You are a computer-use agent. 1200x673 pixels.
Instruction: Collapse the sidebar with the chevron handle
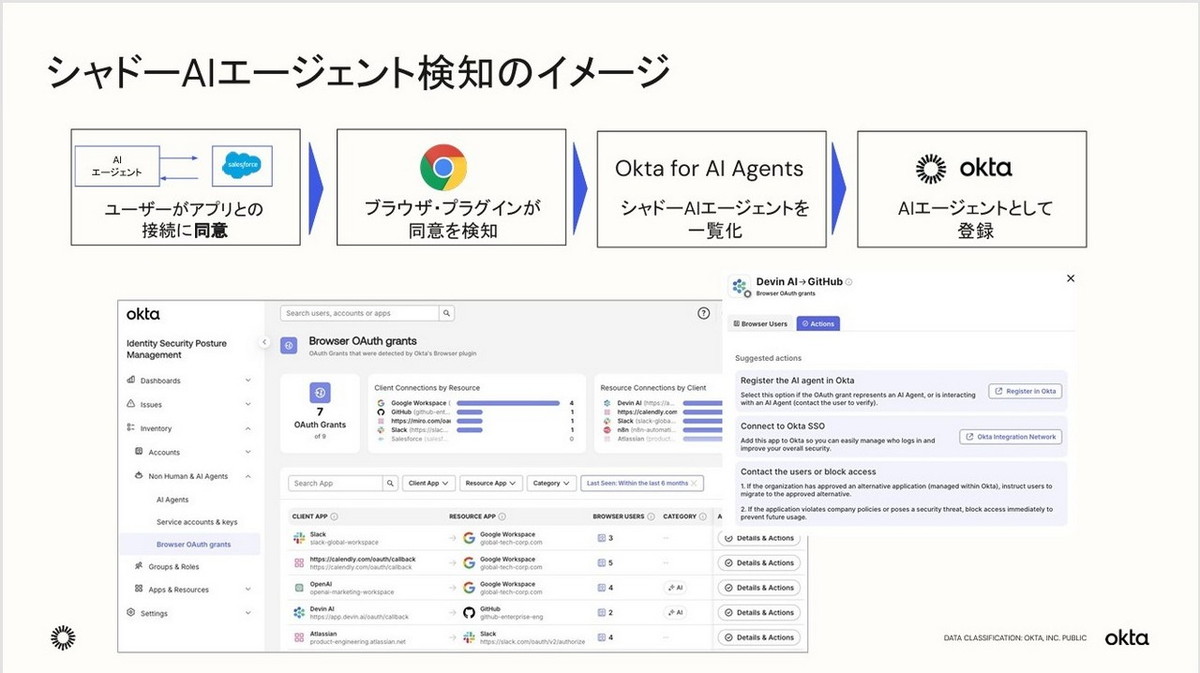tap(264, 342)
